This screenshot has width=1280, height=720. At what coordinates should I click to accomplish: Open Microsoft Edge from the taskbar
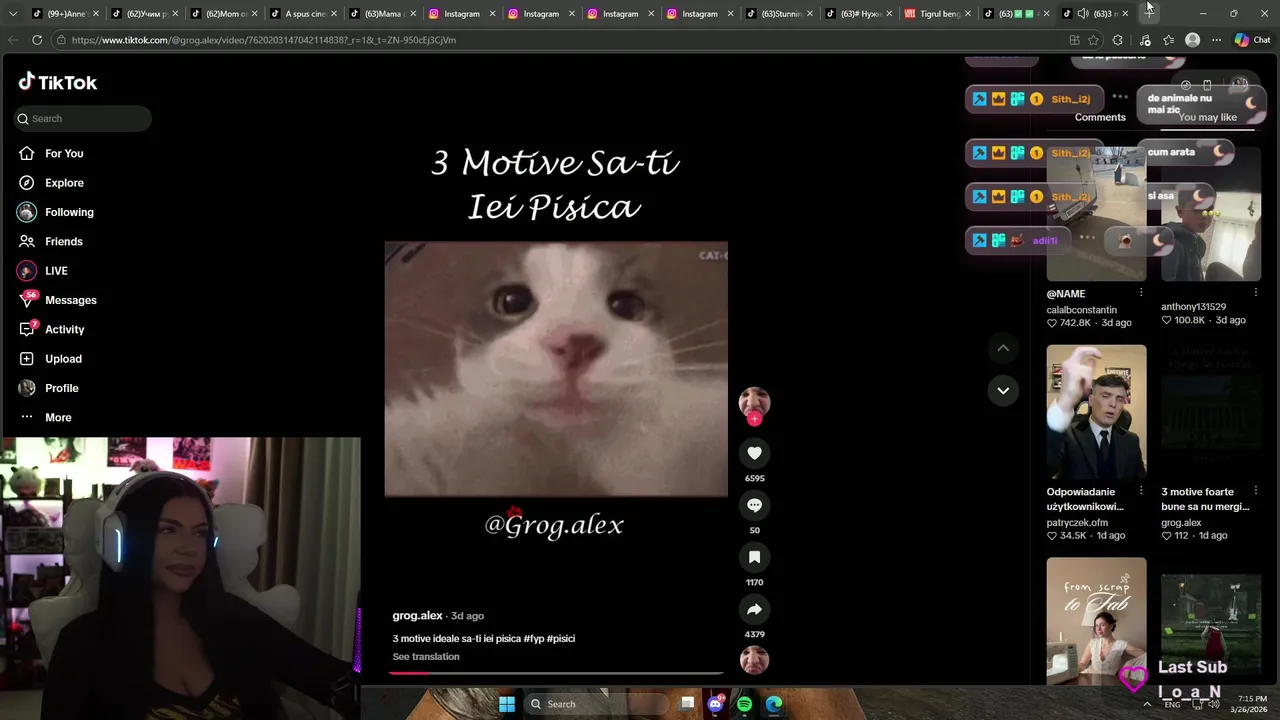pyautogui.click(x=774, y=704)
